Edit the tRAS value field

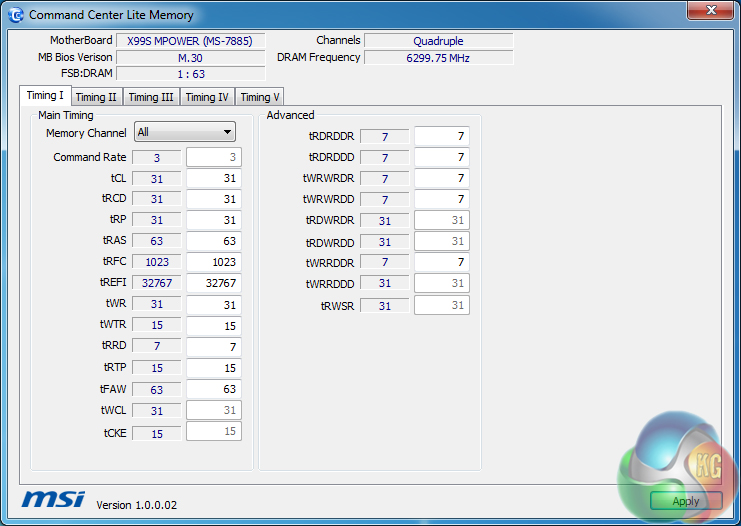(214, 241)
